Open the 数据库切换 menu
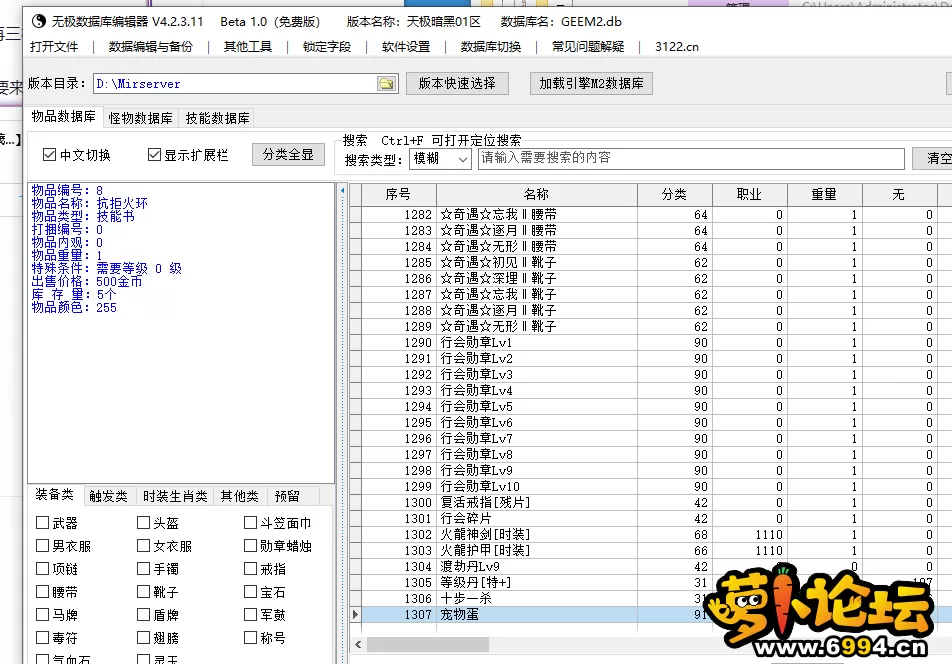Image resolution: width=952 pixels, height=664 pixels. click(490, 47)
